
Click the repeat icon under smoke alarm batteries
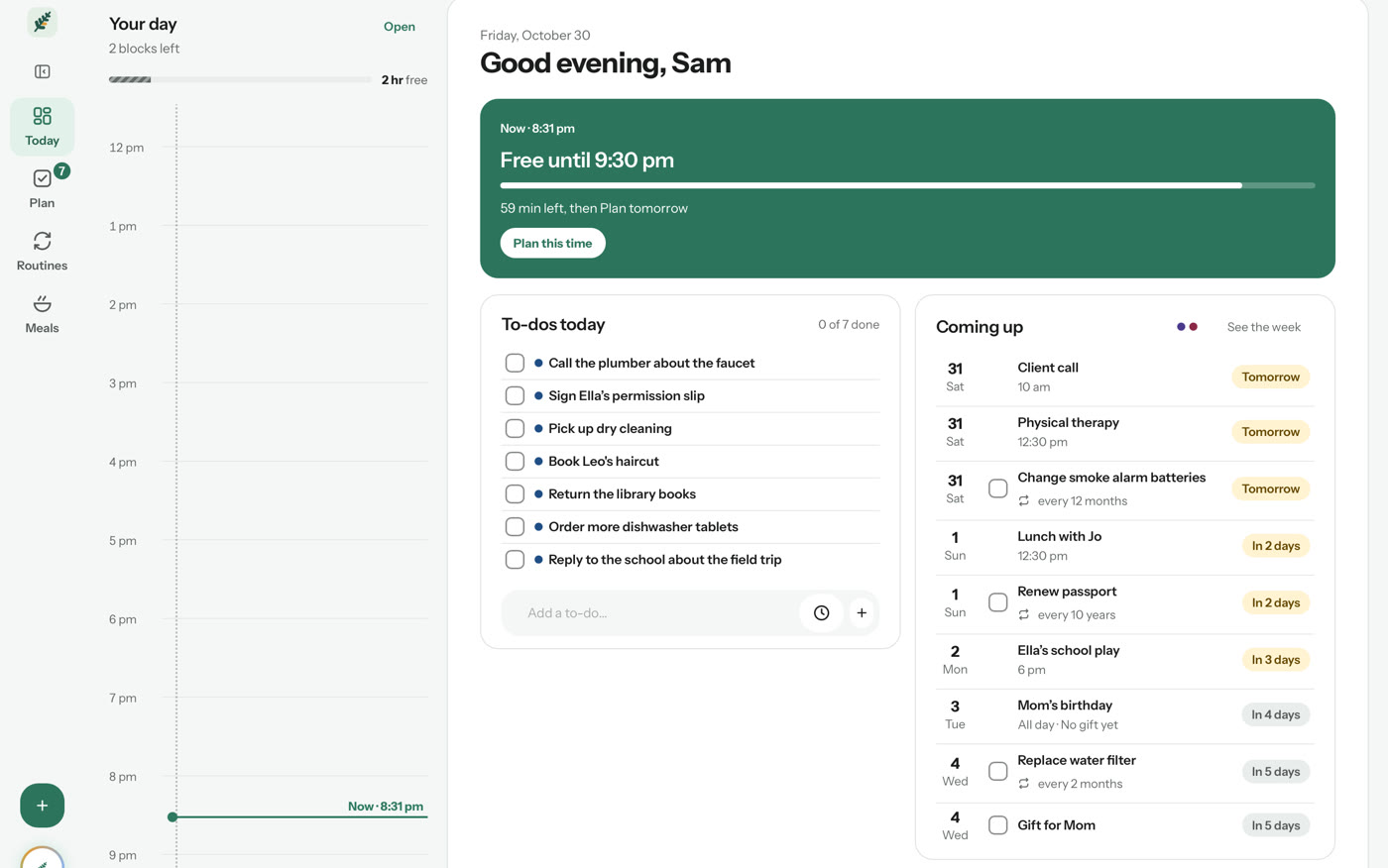pos(1024,501)
